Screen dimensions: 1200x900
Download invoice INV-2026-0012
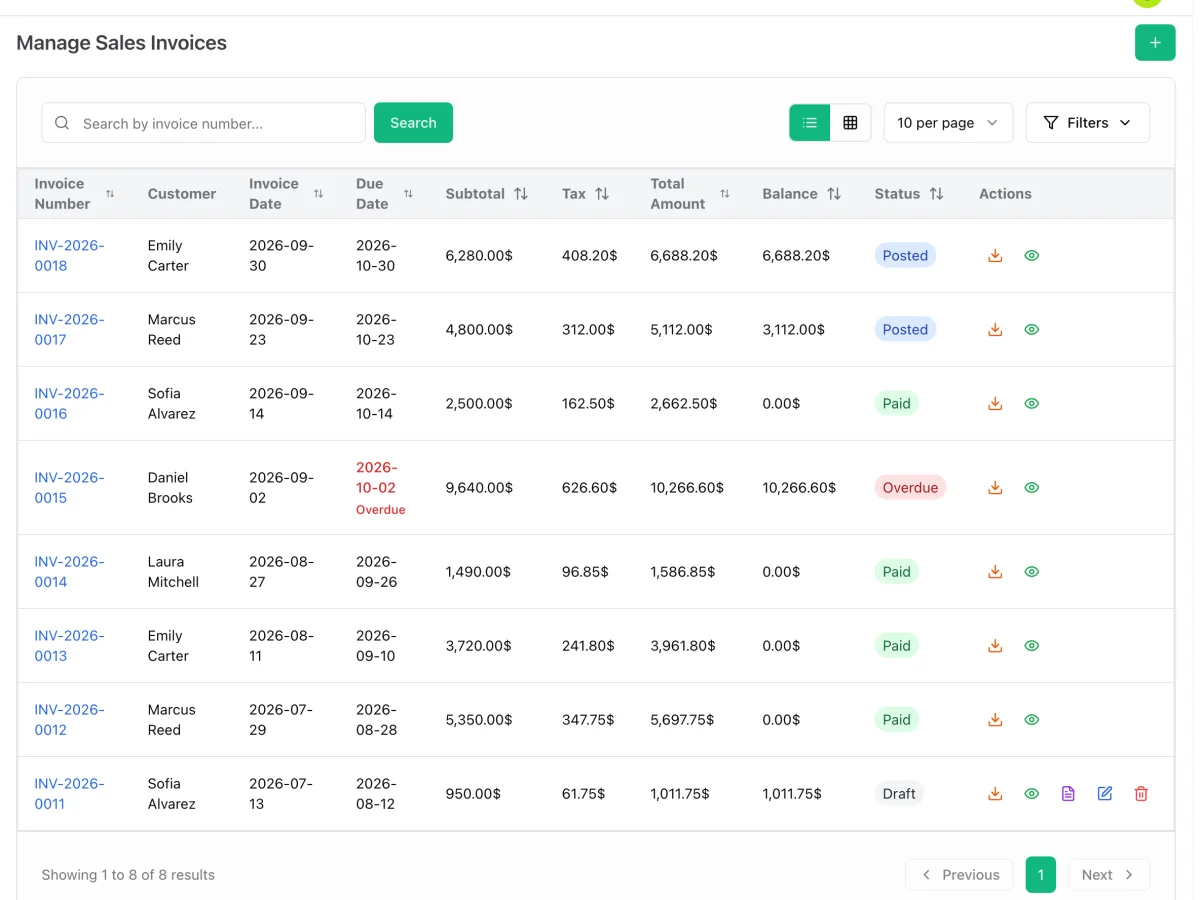point(995,720)
